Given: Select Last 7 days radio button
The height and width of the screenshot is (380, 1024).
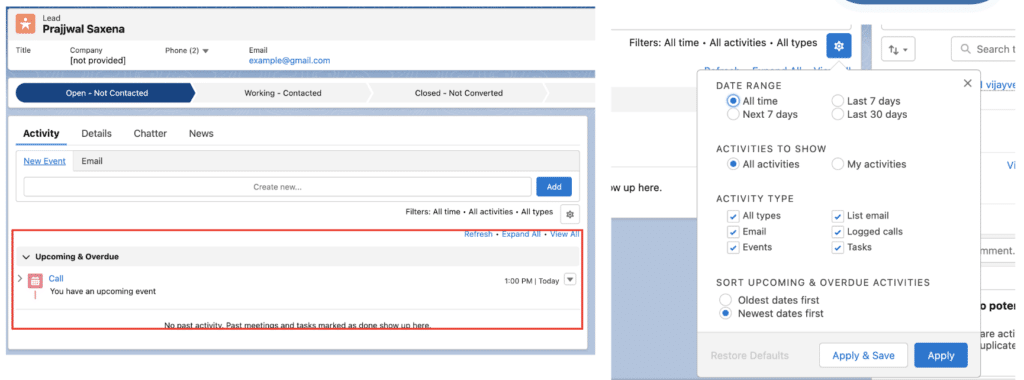Looking at the screenshot, I should pos(838,101).
